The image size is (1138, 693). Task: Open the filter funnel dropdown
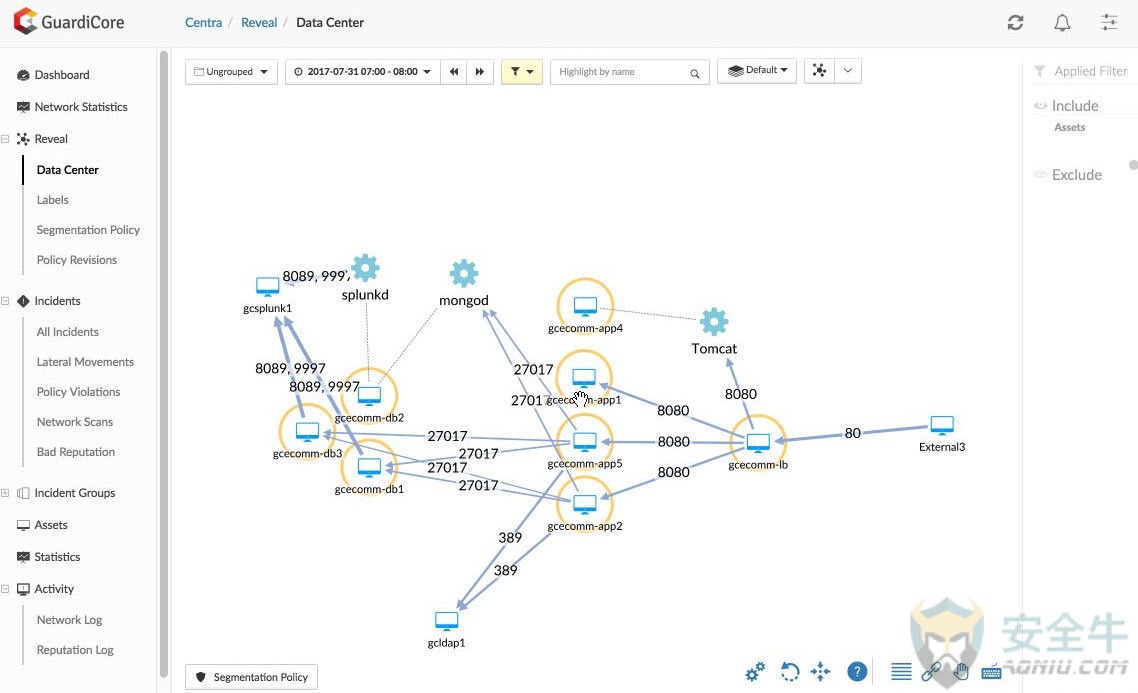tap(522, 72)
